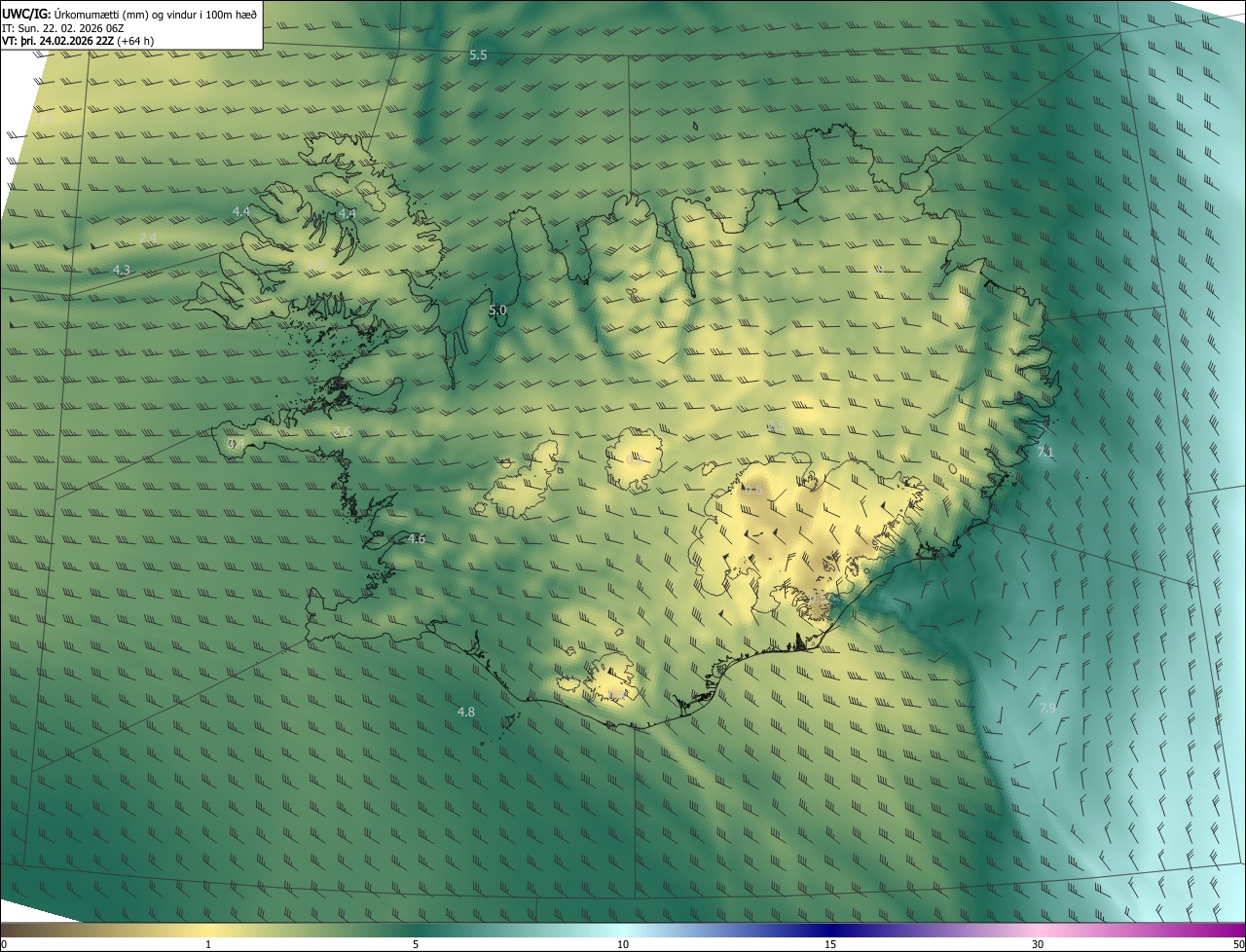Click the dark blue section of the colorbar
The height and width of the screenshot is (952, 1246).
pyautogui.click(x=830, y=931)
